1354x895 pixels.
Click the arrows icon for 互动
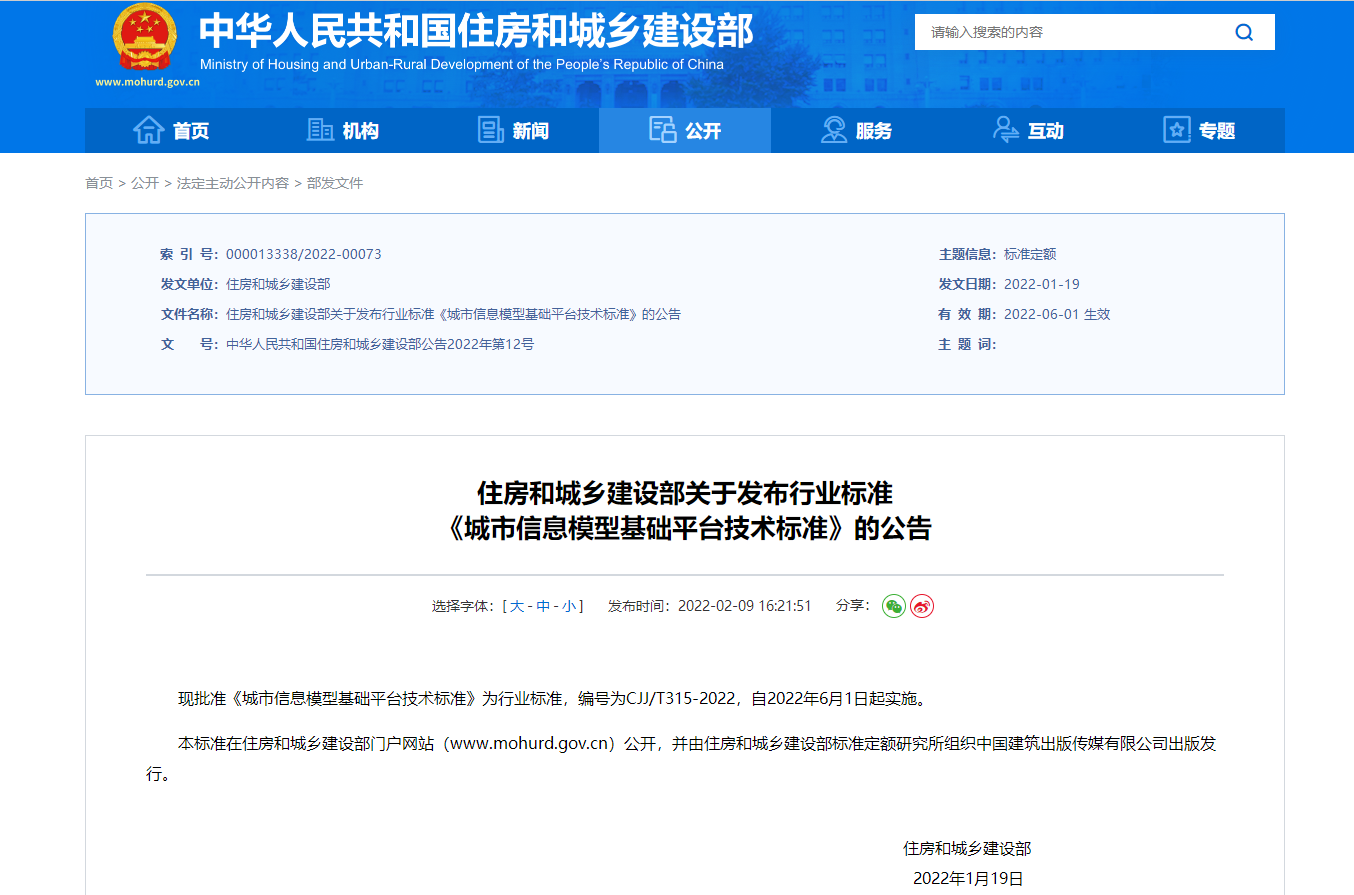[1005, 130]
